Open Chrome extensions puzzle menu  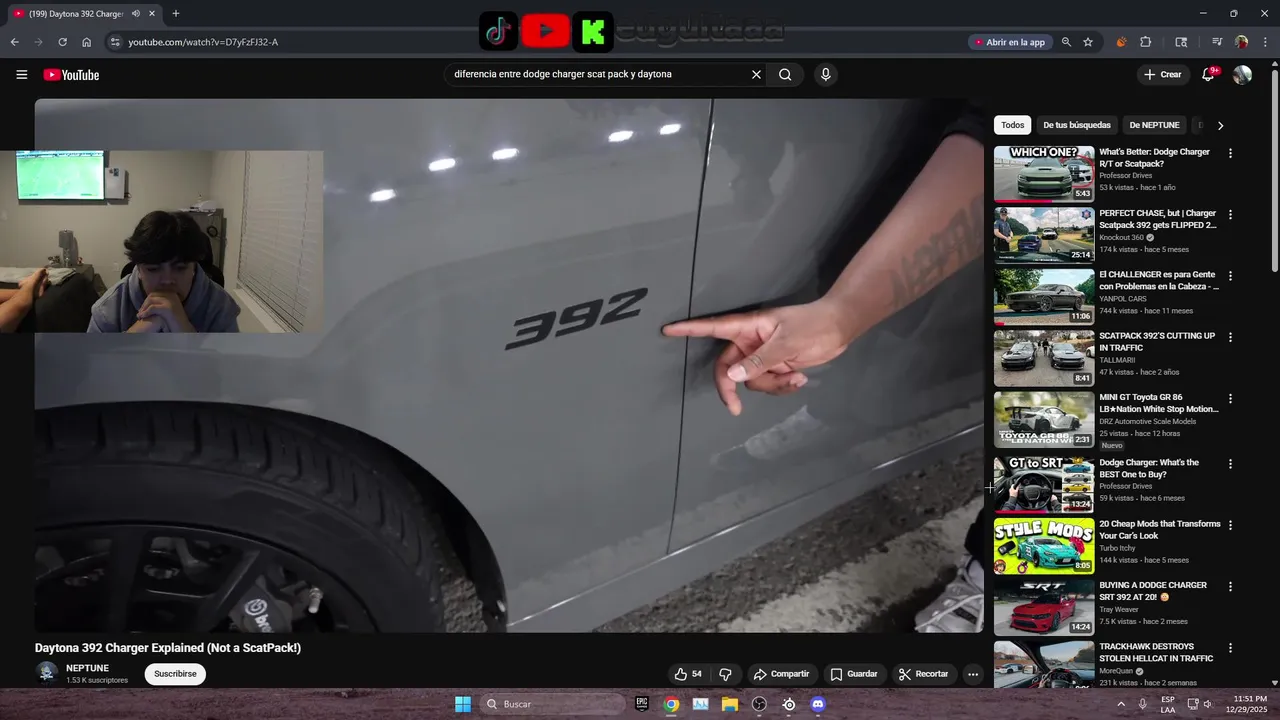pyautogui.click(x=1146, y=42)
